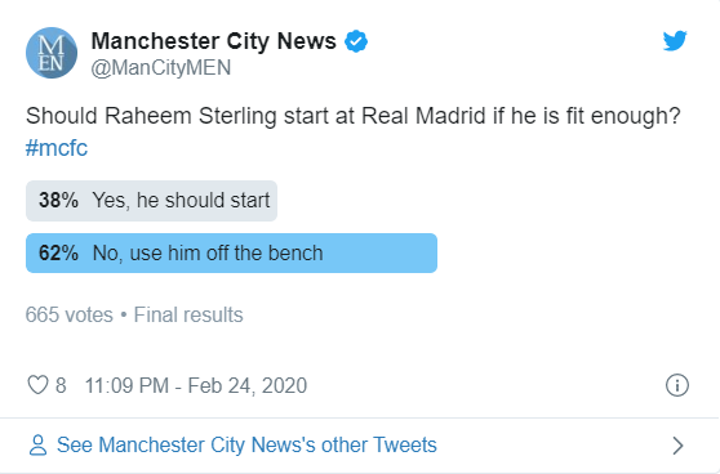Click the 'Final results' poll label
The height and width of the screenshot is (474, 720).
pyautogui.click(x=188, y=315)
